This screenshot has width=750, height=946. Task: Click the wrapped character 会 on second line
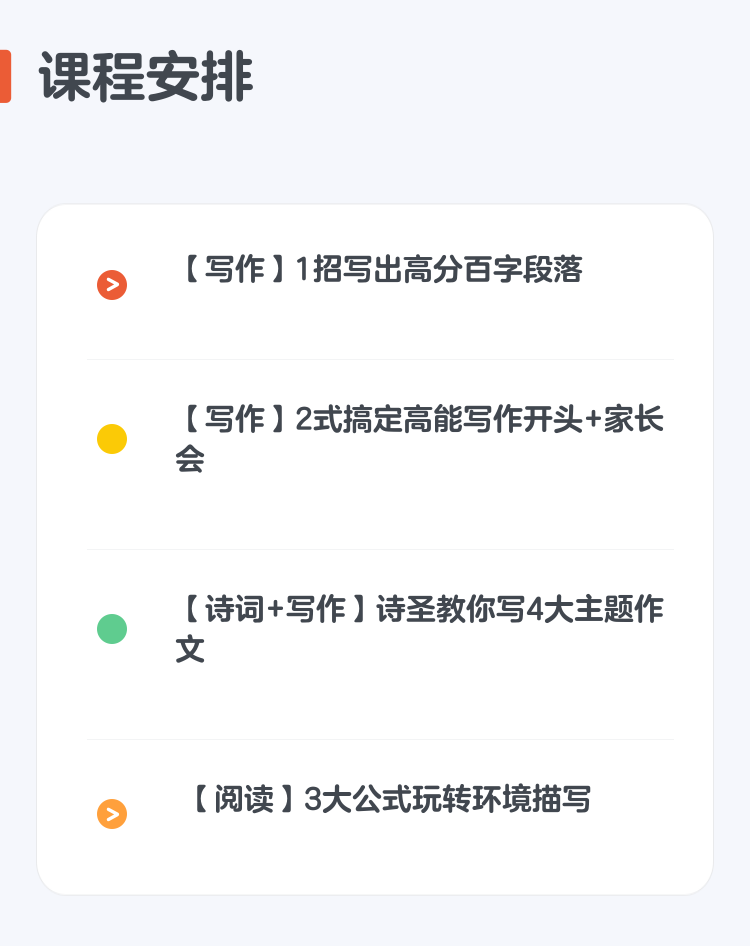190,459
